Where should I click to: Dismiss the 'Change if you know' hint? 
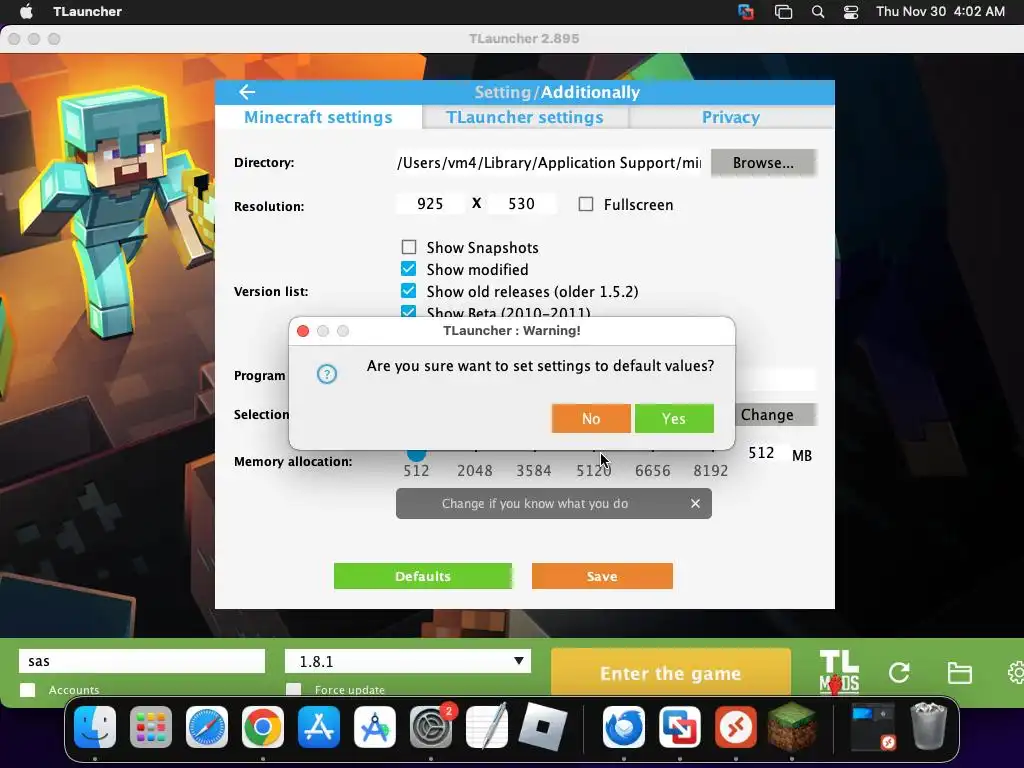(696, 504)
